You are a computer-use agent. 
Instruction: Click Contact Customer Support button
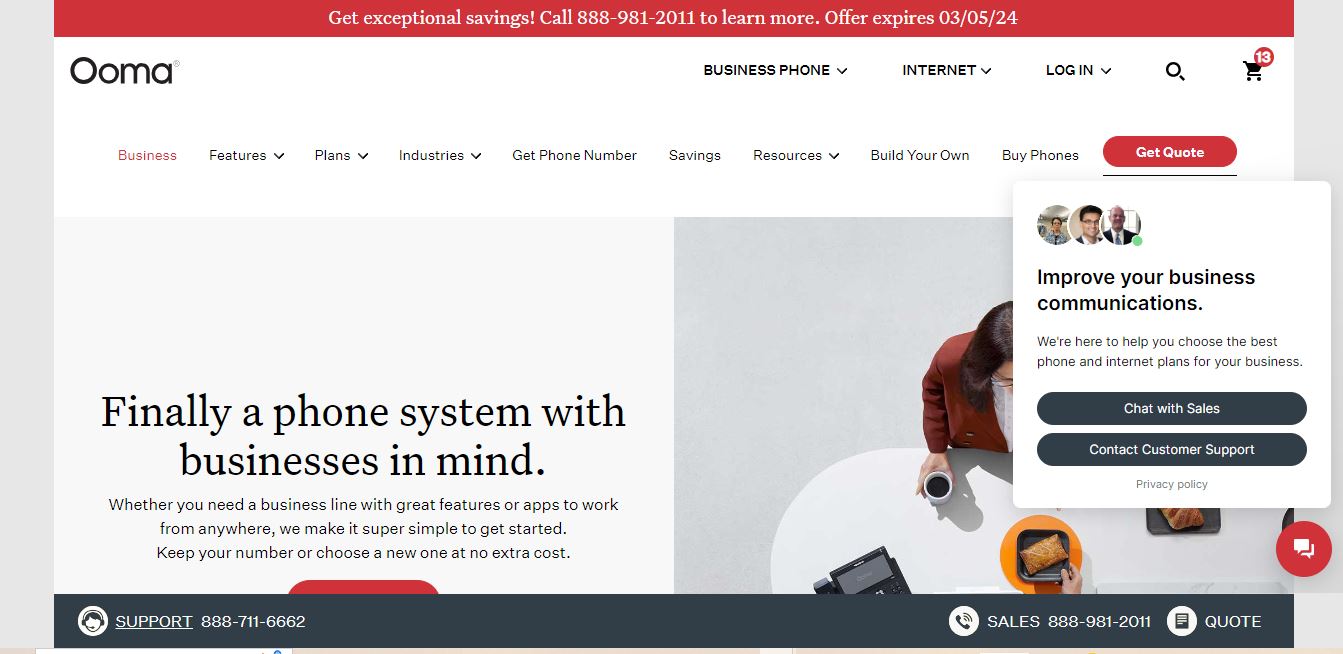[1172, 449]
